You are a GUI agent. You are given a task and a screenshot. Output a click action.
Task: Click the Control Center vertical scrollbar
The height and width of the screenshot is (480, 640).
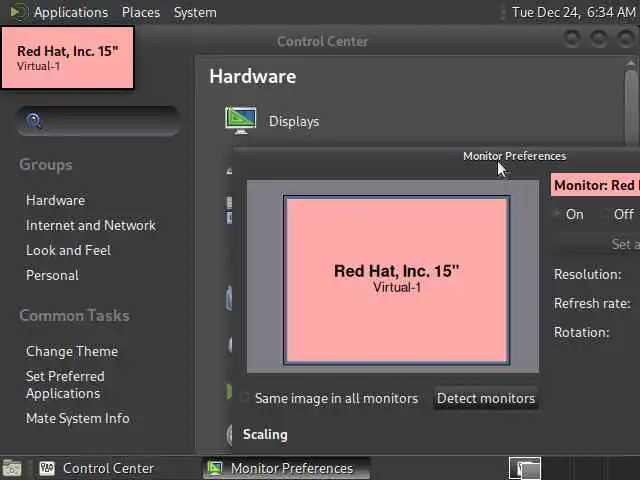point(631,106)
